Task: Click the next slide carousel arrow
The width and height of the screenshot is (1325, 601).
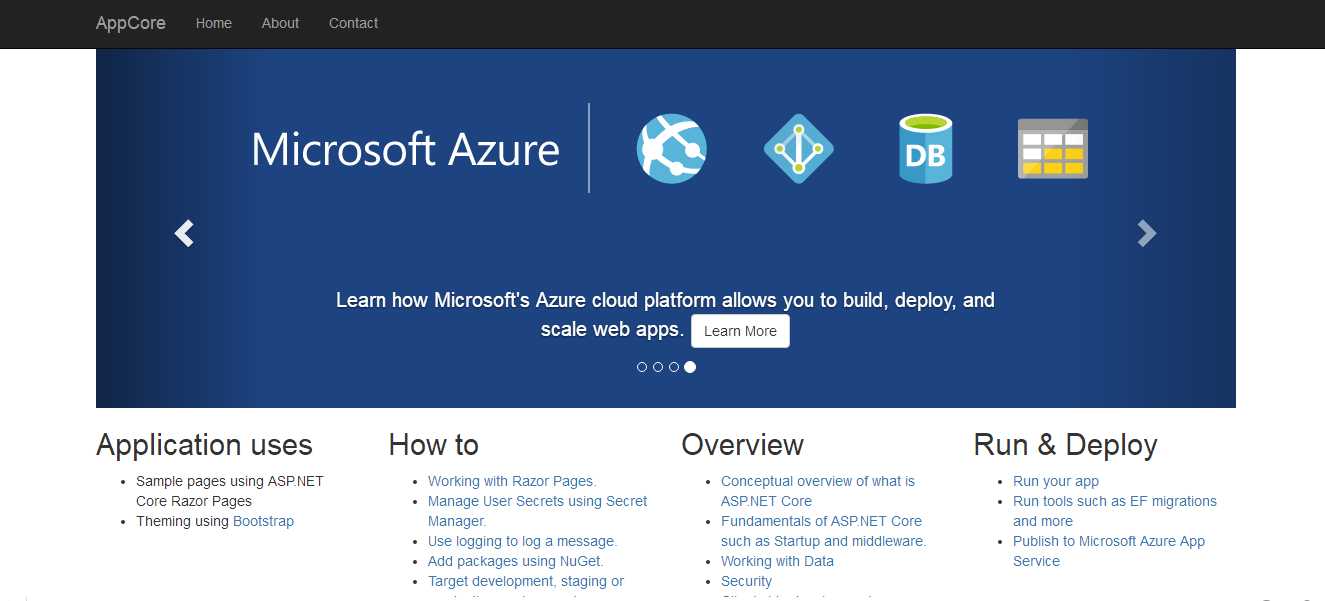Action: click(x=1146, y=233)
